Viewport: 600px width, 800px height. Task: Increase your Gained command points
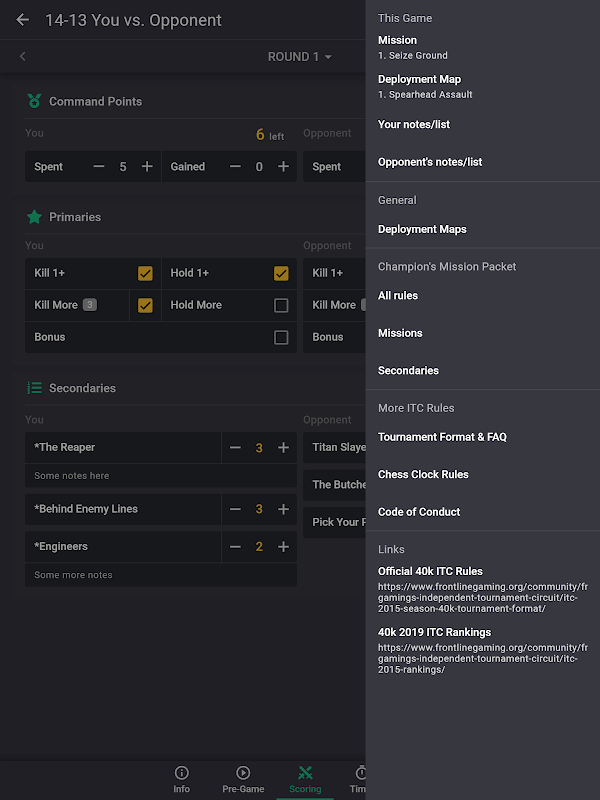pyautogui.click(x=283, y=167)
